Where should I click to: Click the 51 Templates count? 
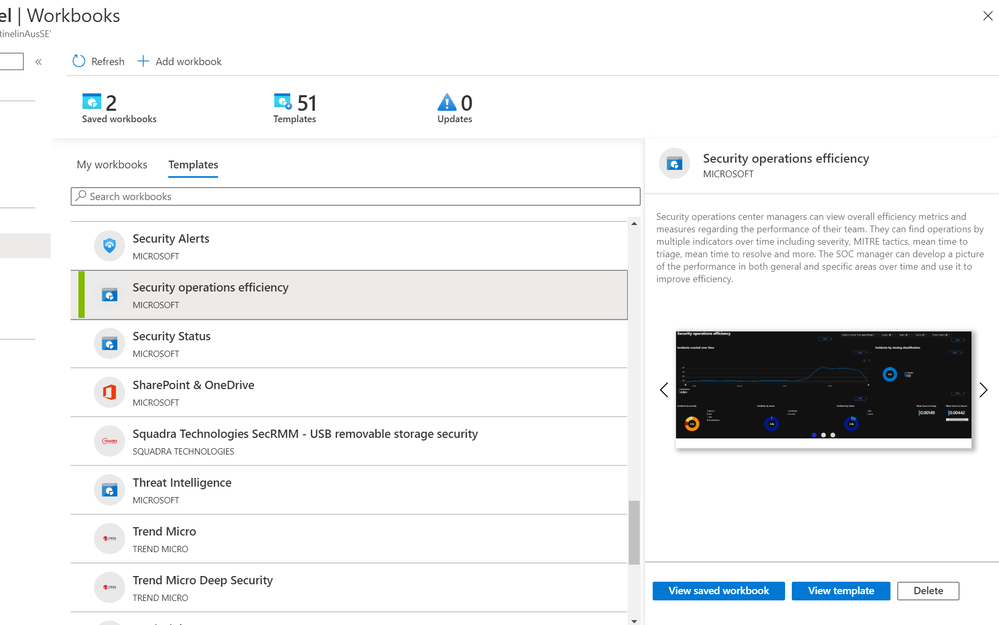click(x=306, y=103)
